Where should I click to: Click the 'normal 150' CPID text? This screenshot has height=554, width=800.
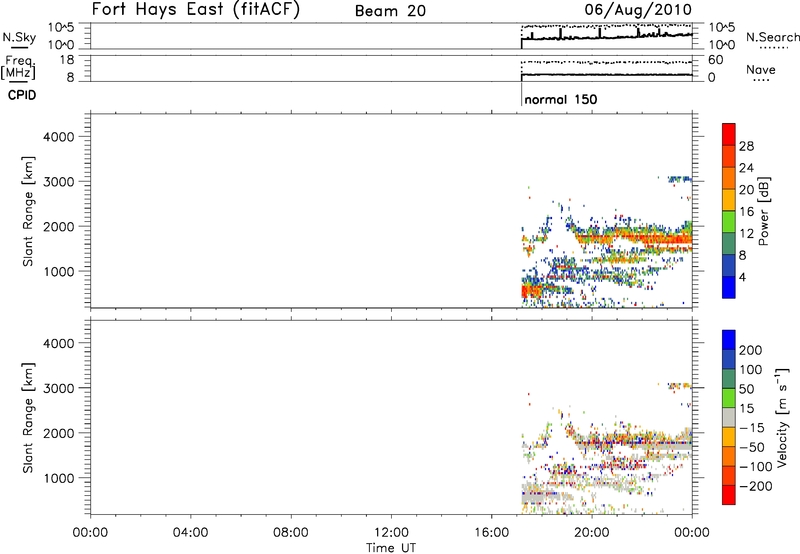[561, 99]
